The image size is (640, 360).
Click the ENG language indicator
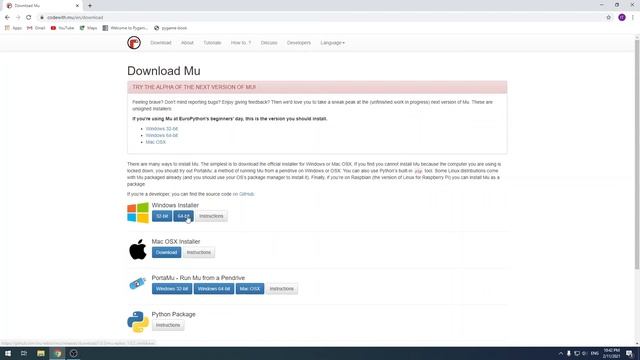coord(595,353)
